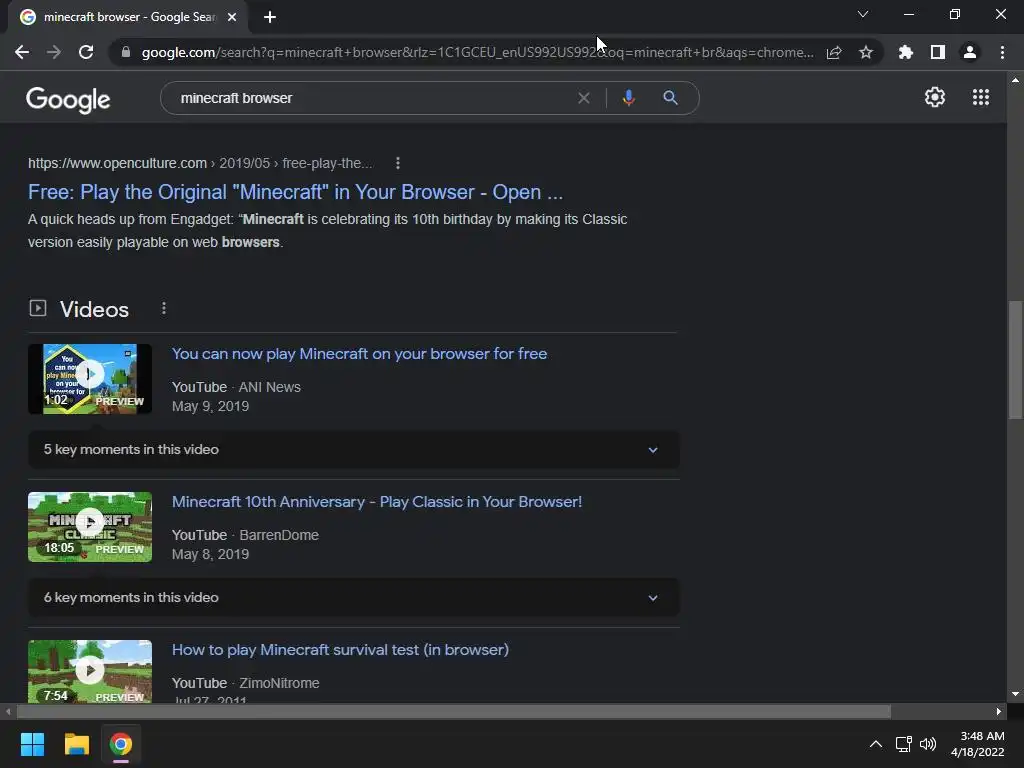Open the Windows Start menu

[32, 744]
